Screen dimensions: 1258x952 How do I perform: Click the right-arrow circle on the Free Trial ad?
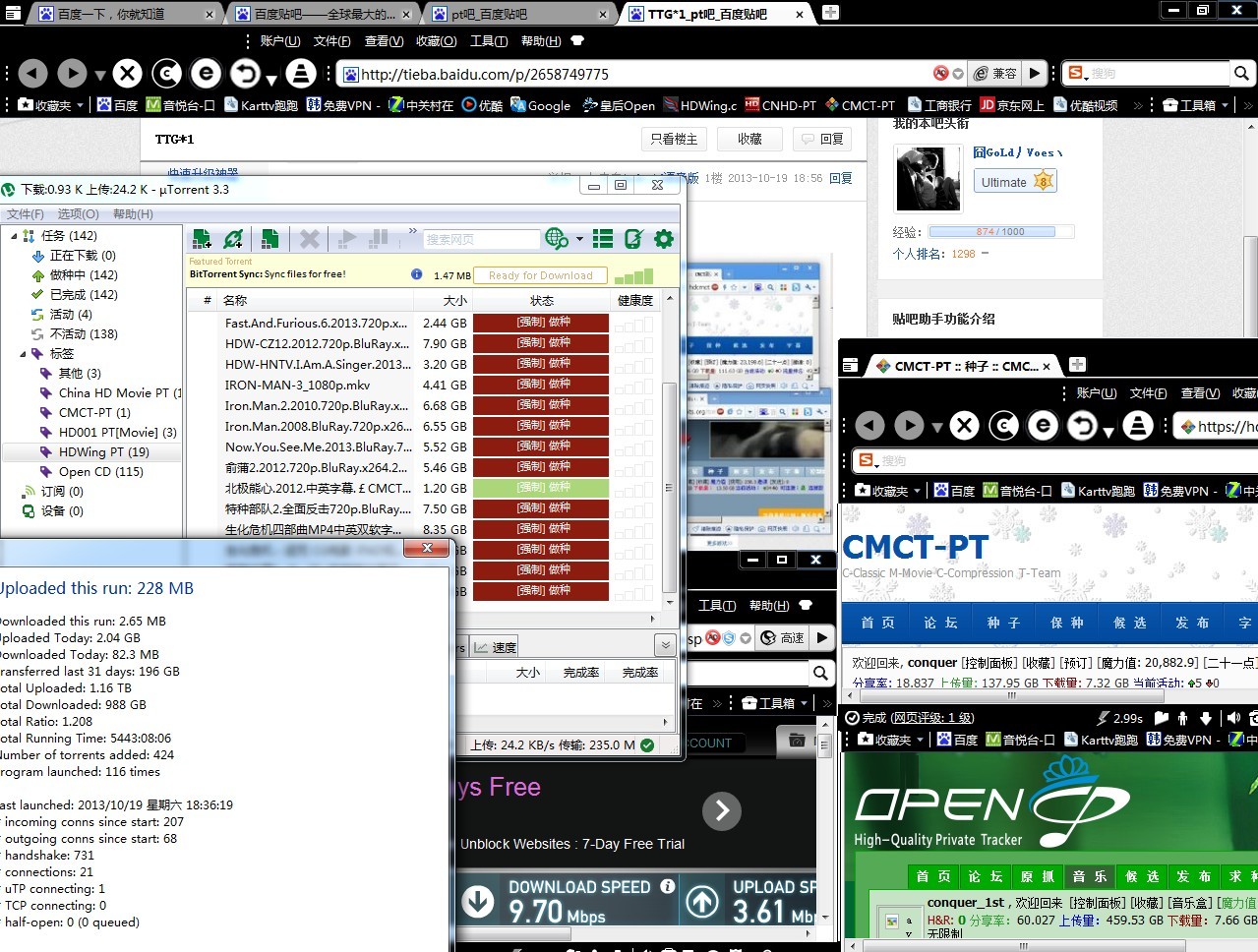pos(722,810)
